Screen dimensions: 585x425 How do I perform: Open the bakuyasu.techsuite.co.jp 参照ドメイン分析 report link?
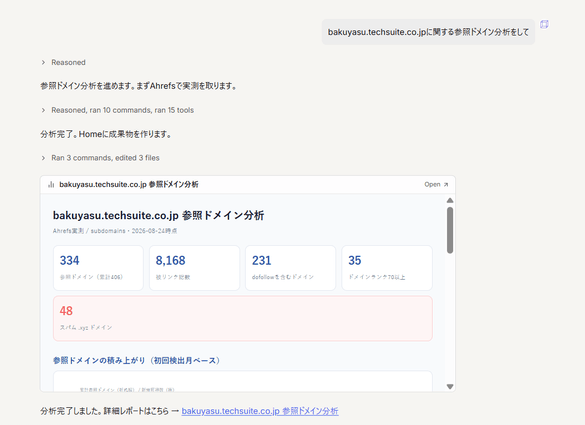260,411
